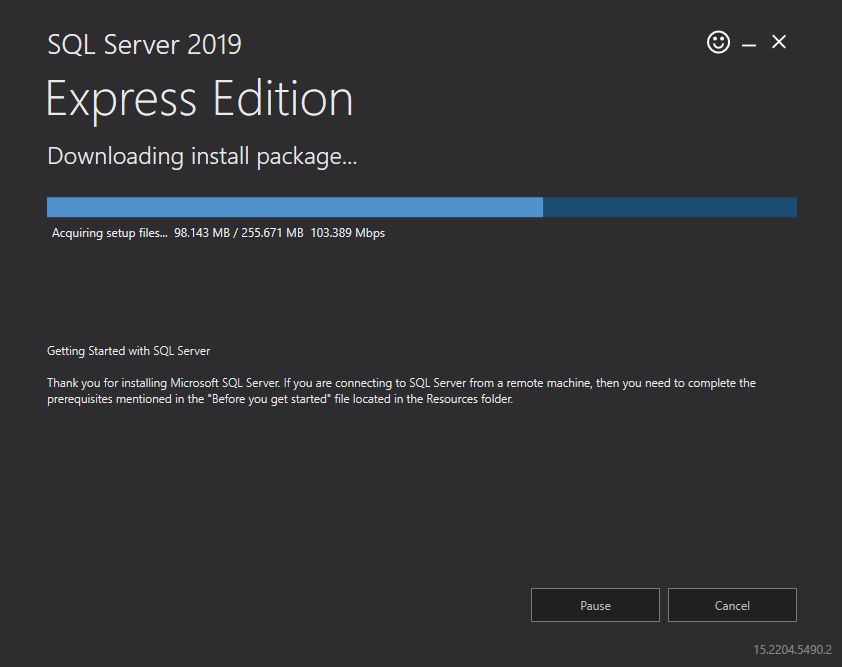The width and height of the screenshot is (842, 667).
Task: Click the Downloading install package label
Action: (202, 156)
